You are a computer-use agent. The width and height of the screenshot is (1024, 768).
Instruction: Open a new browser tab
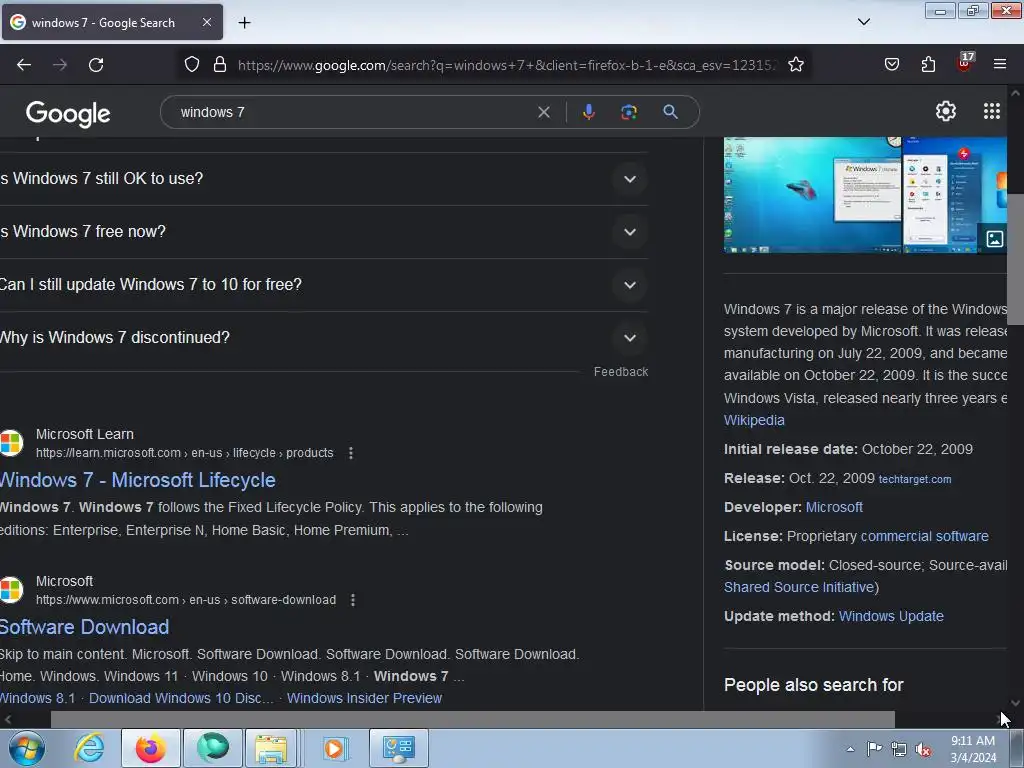tap(244, 23)
